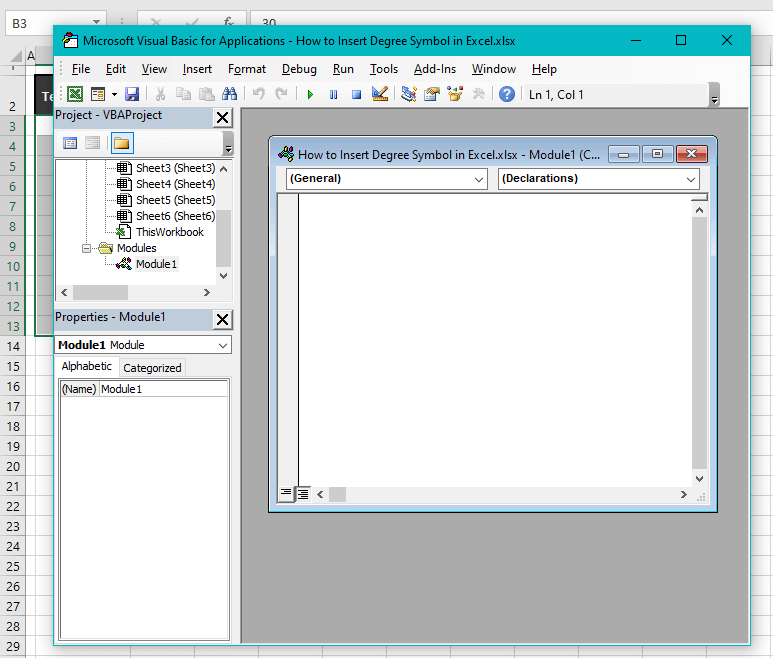The height and width of the screenshot is (658, 773).
Task: Click the toolbar options overflow arrow
Action: (714, 95)
